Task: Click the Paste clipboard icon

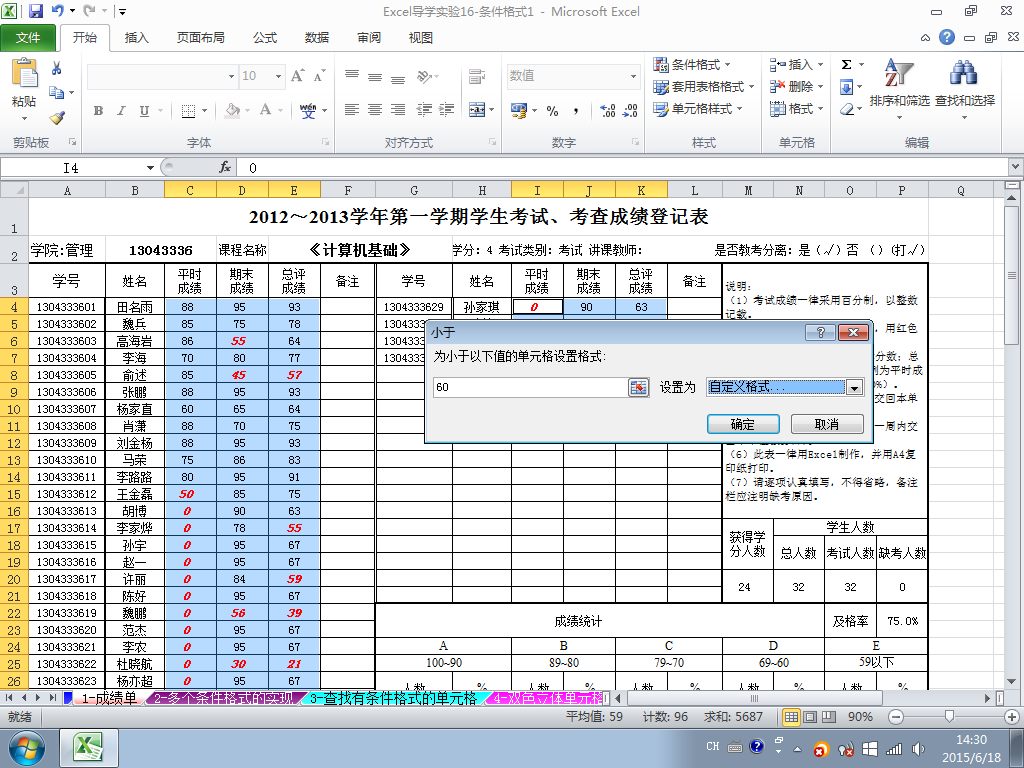Action: coord(24,72)
